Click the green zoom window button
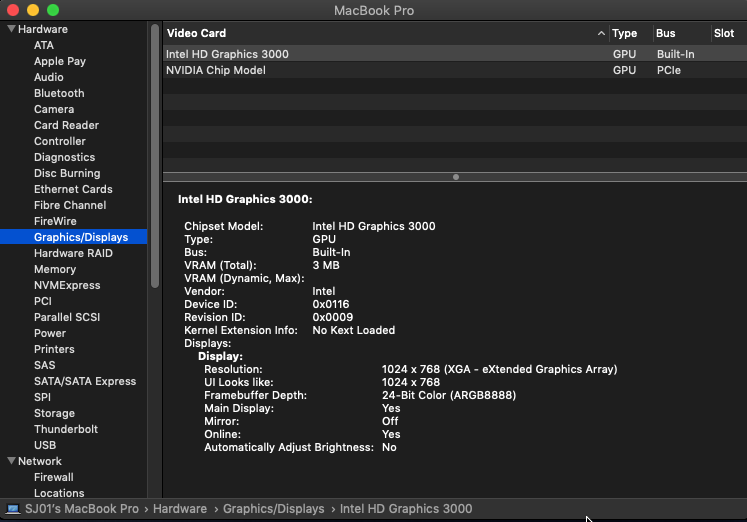This screenshot has height=522, width=747. [x=53, y=10]
